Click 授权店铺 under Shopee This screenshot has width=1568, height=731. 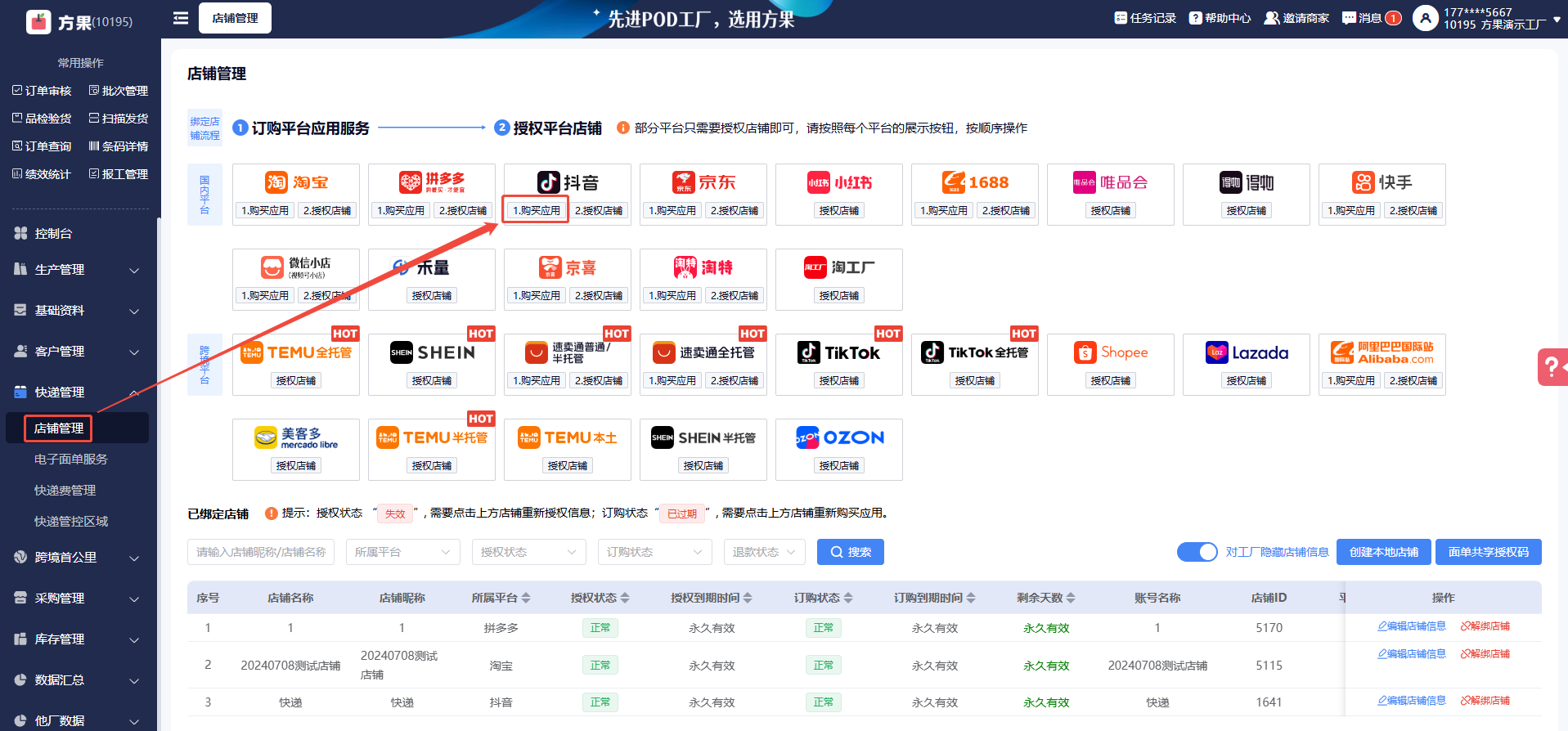1111,380
